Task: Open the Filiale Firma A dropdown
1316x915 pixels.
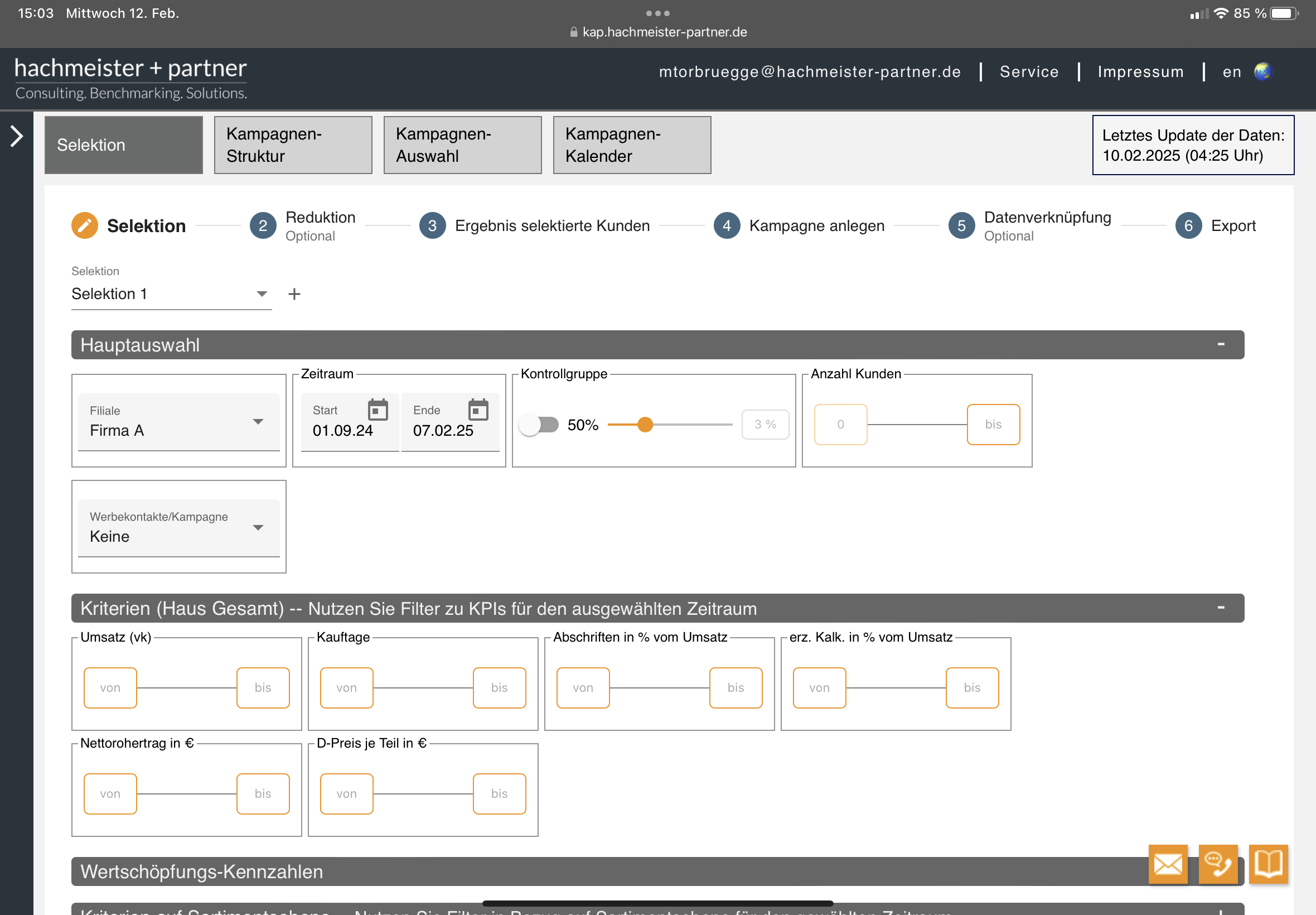Action: pos(178,422)
